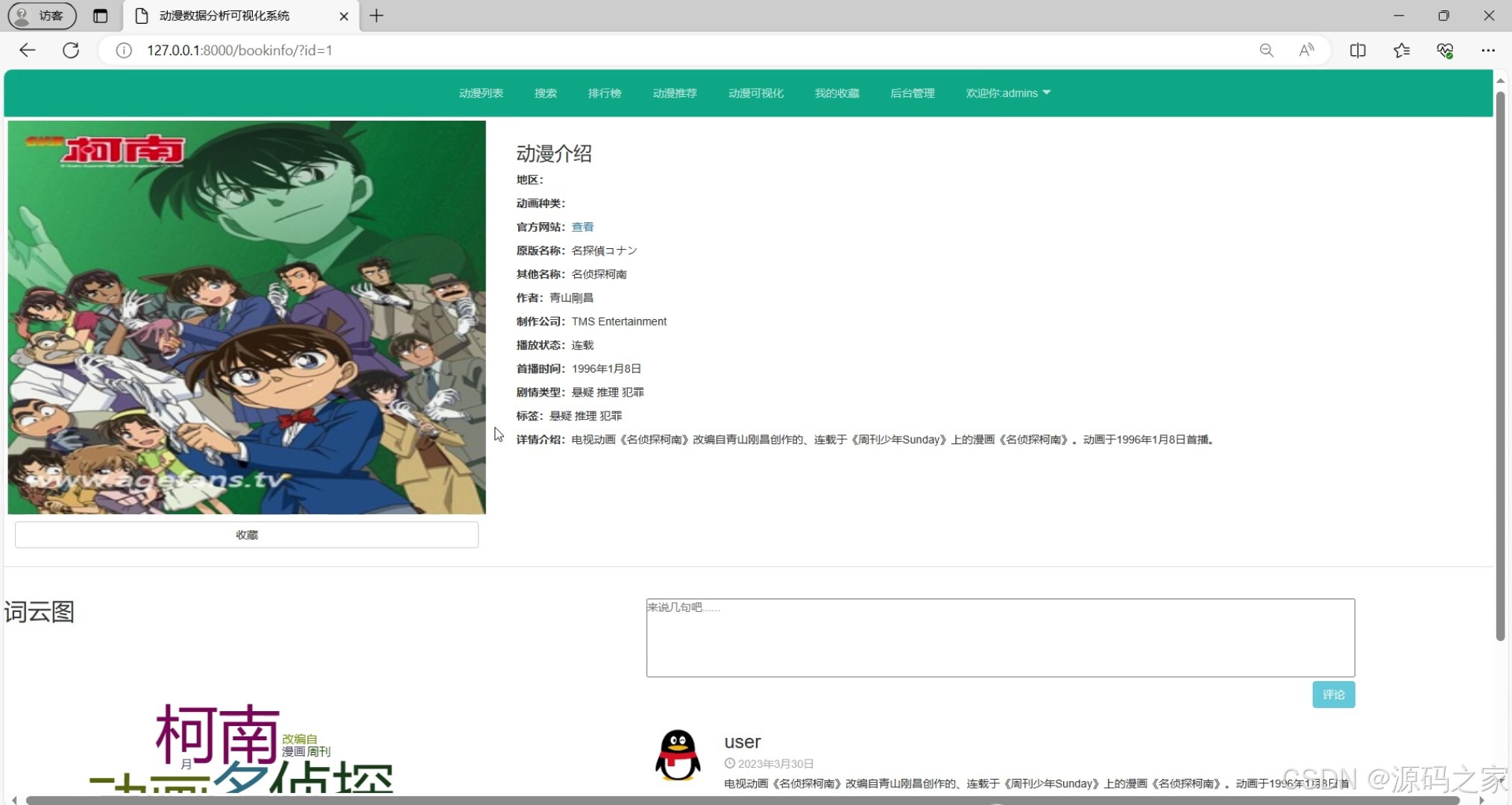
Task: Open browser settings via ellipsis menu
Action: tap(1488, 50)
